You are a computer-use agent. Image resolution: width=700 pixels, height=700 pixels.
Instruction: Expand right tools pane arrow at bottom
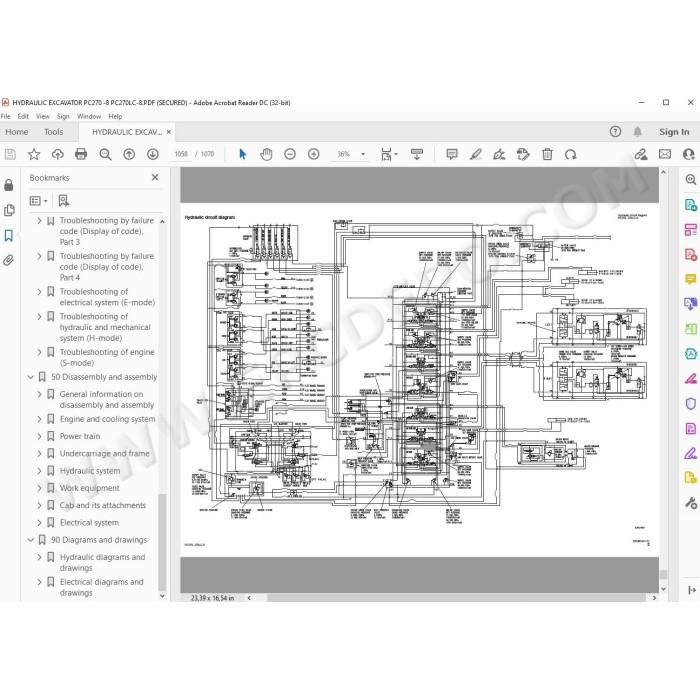[692, 590]
